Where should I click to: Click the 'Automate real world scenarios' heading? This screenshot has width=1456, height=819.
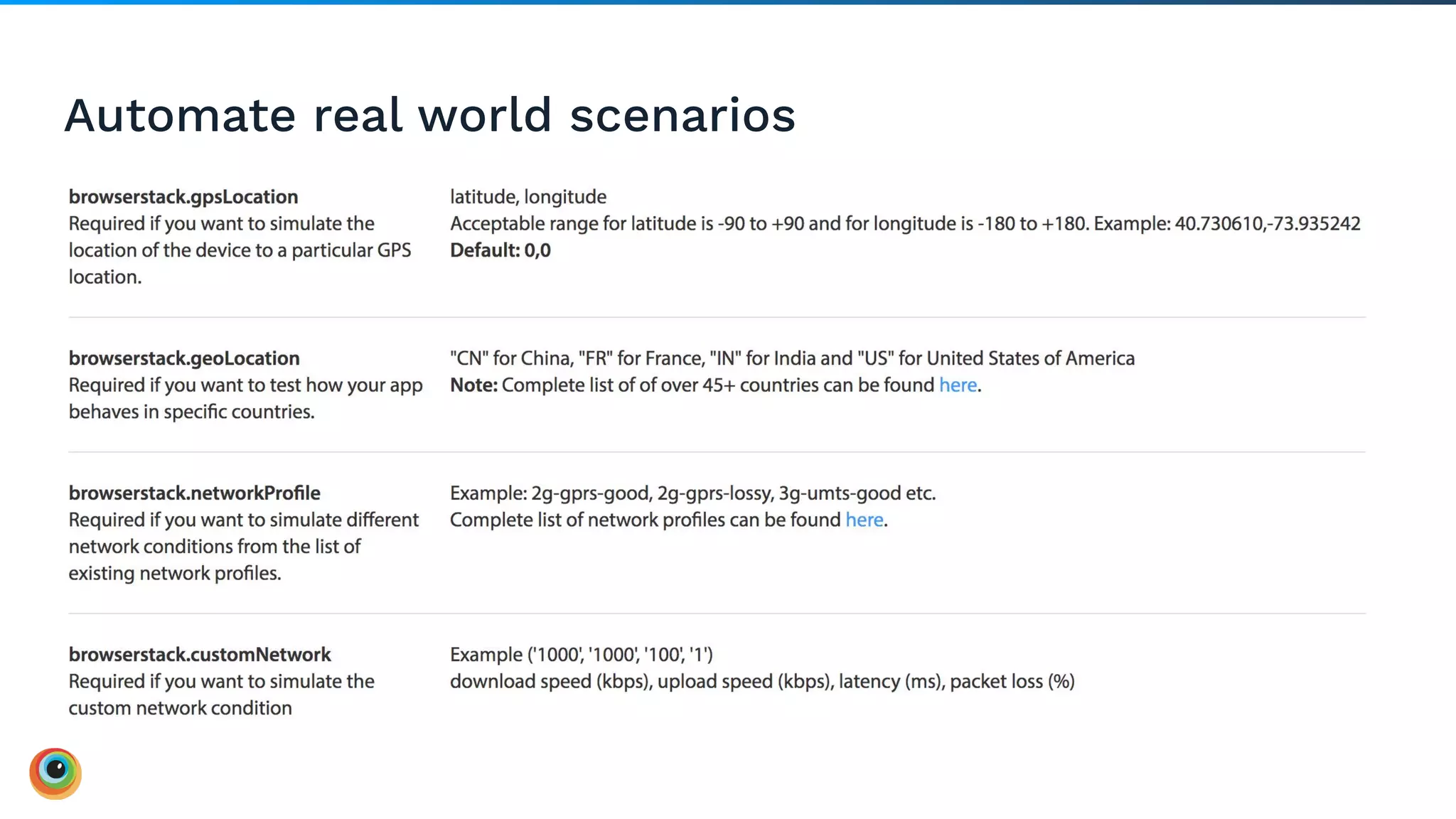pos(429,115)
